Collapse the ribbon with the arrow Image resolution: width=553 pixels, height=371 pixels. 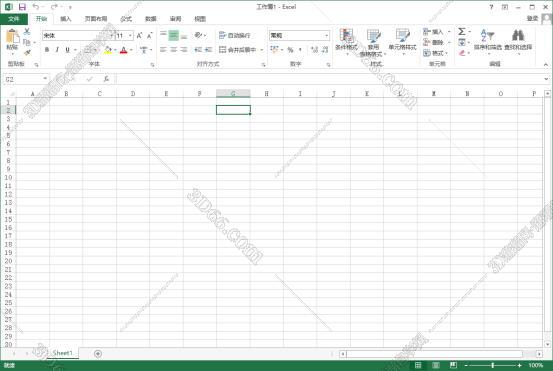[x=546, y=65]
